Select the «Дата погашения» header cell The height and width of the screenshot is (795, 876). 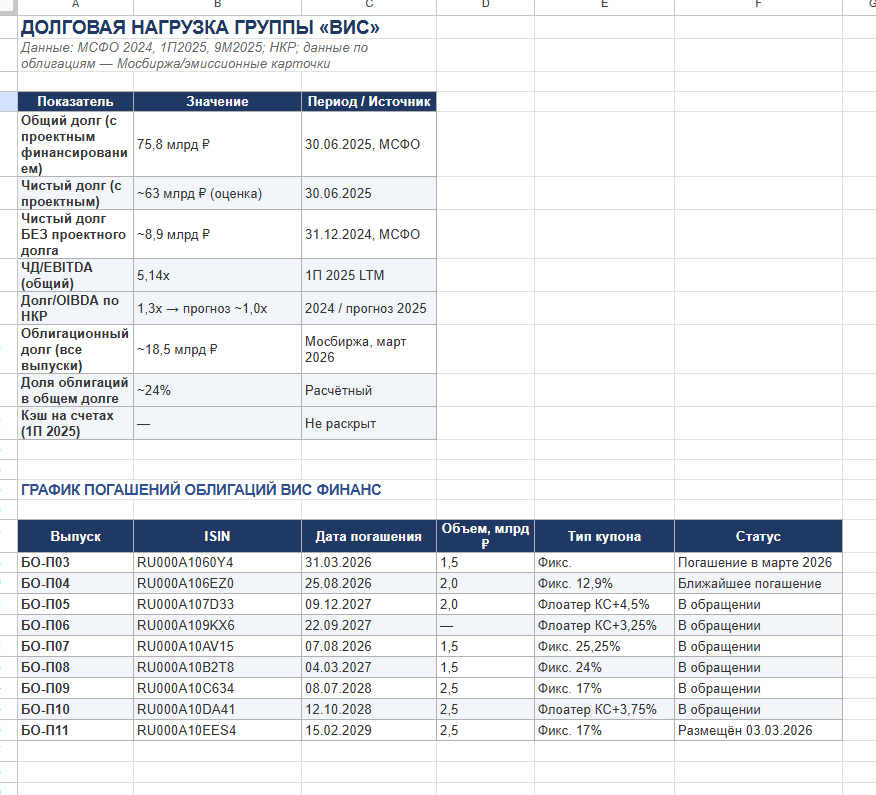click(x=369, y=536)
